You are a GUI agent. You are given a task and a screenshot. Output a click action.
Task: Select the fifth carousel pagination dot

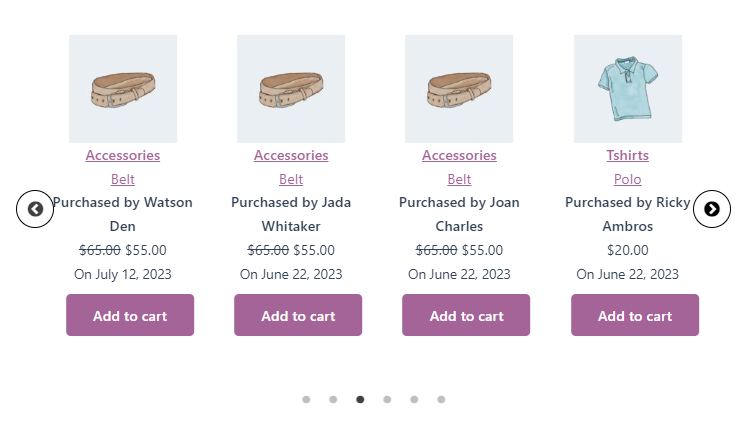pyautogui.click(x=414, y=399)
